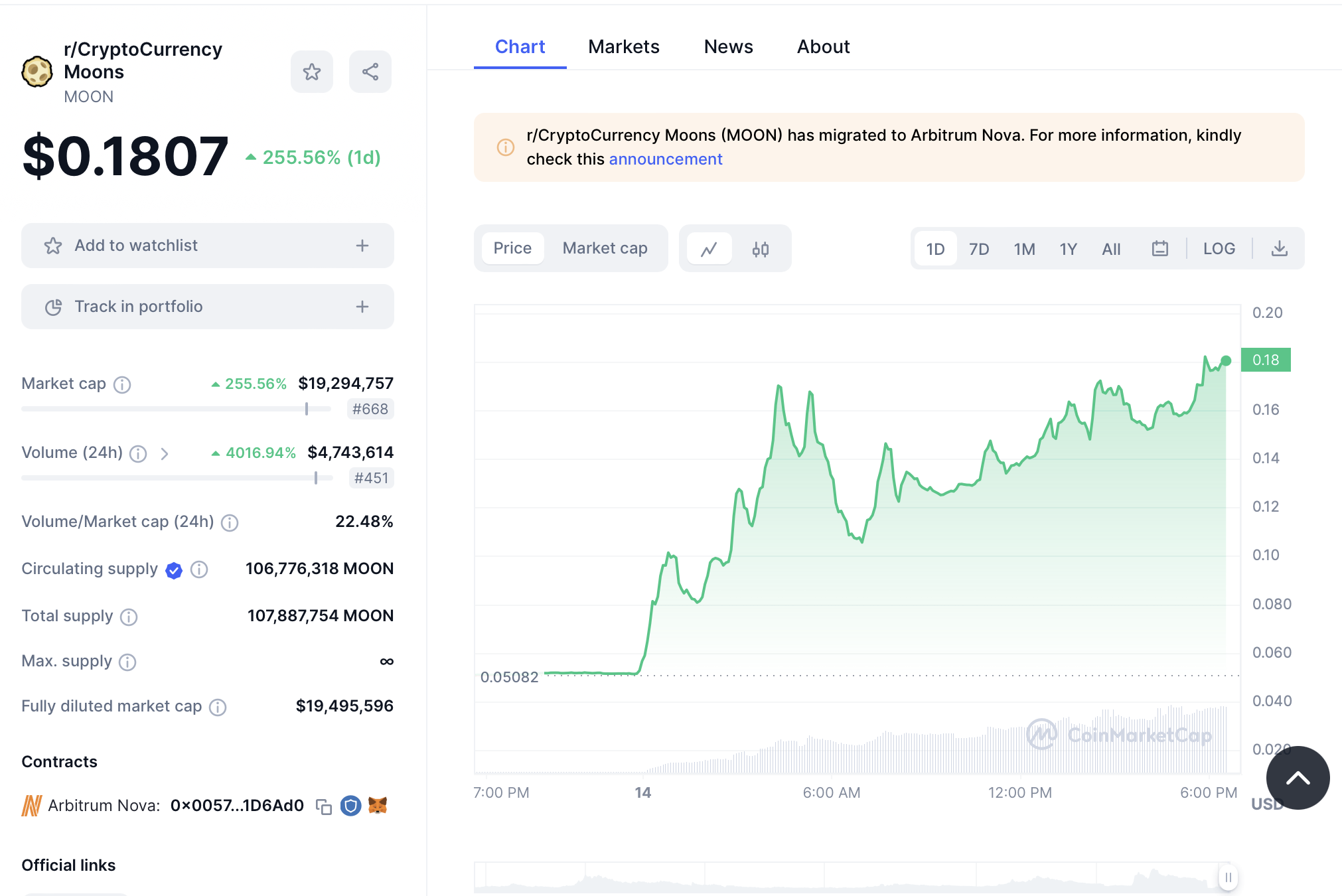Expand Volume (24h) details chevron
This screenshot has width=1342, height=896.
coord(165,453)
